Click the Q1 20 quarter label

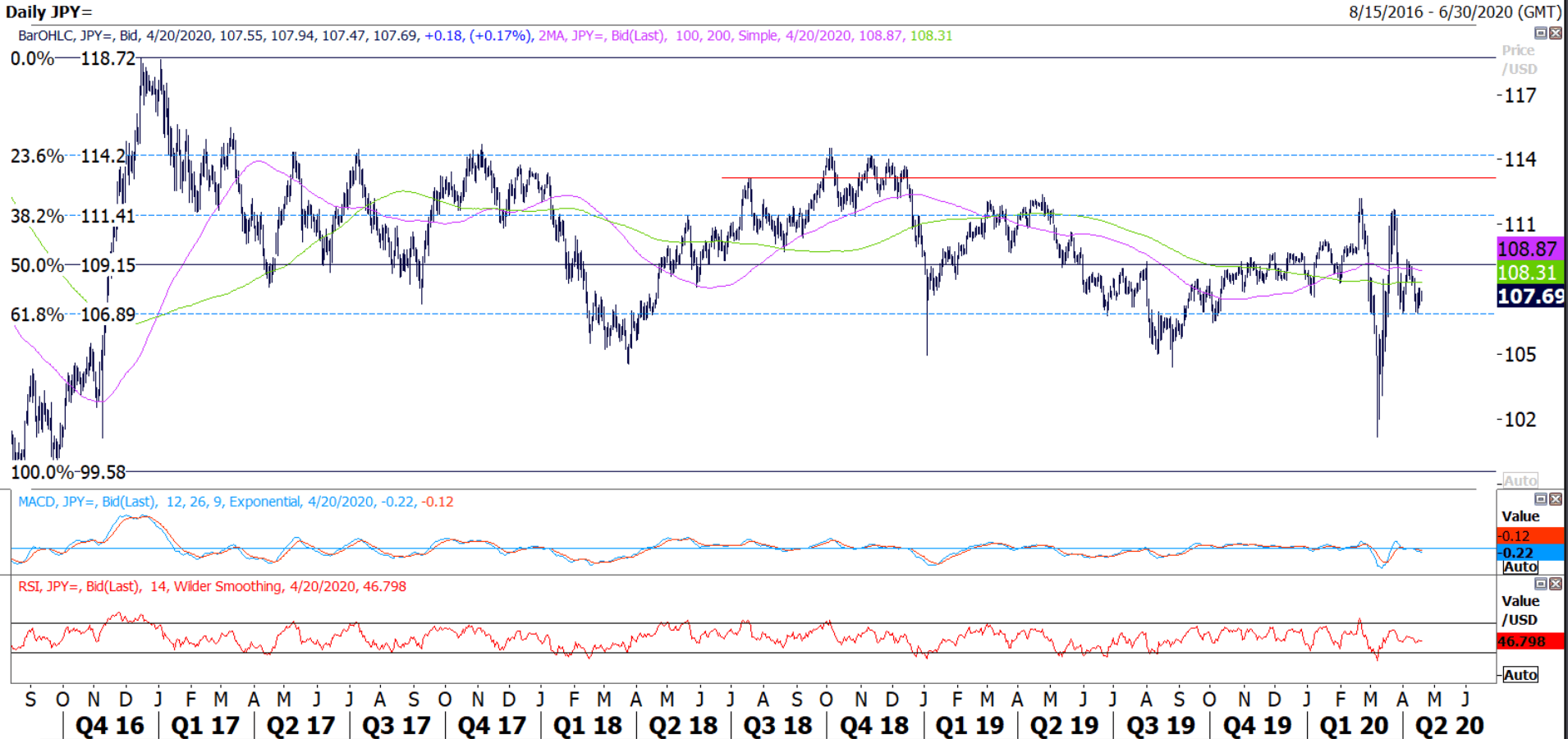coord(1354,726)
